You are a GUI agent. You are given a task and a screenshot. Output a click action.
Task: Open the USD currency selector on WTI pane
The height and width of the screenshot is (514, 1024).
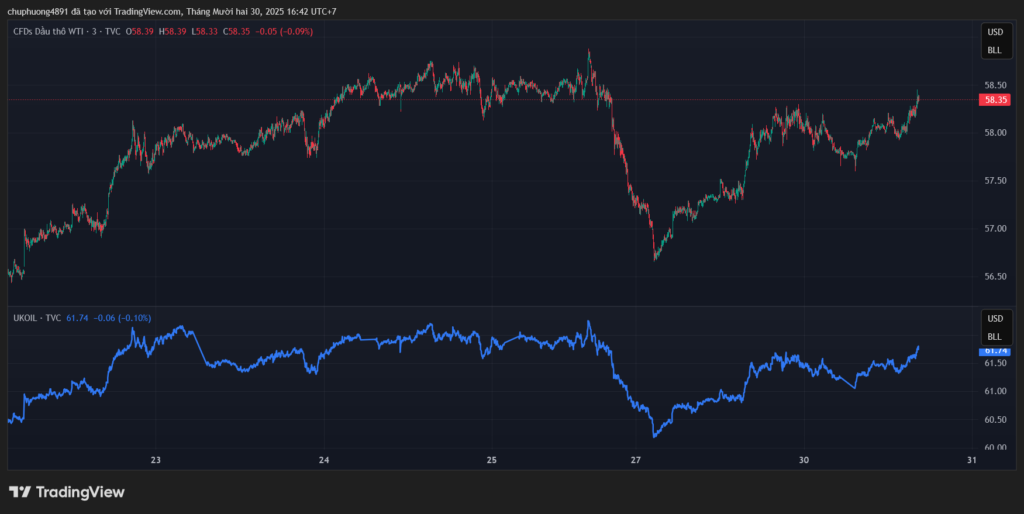tap(995, 32)
